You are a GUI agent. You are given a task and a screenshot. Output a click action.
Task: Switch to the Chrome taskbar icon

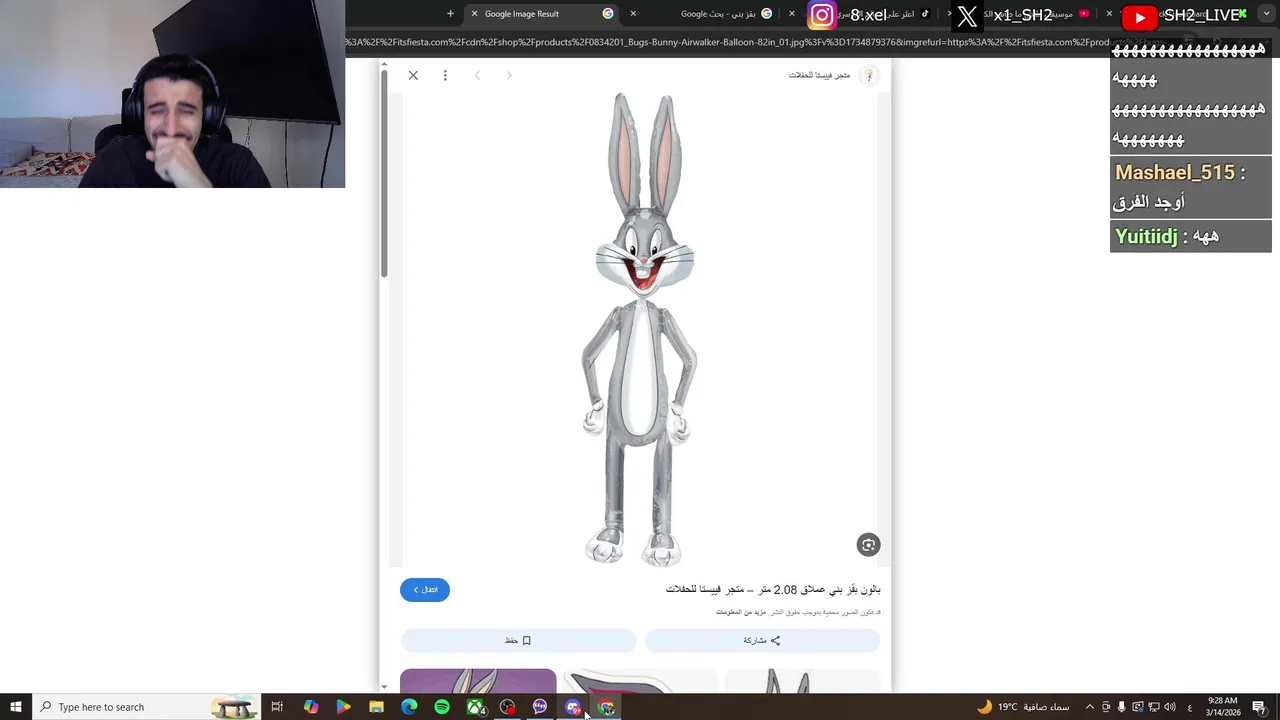[606, 707]
